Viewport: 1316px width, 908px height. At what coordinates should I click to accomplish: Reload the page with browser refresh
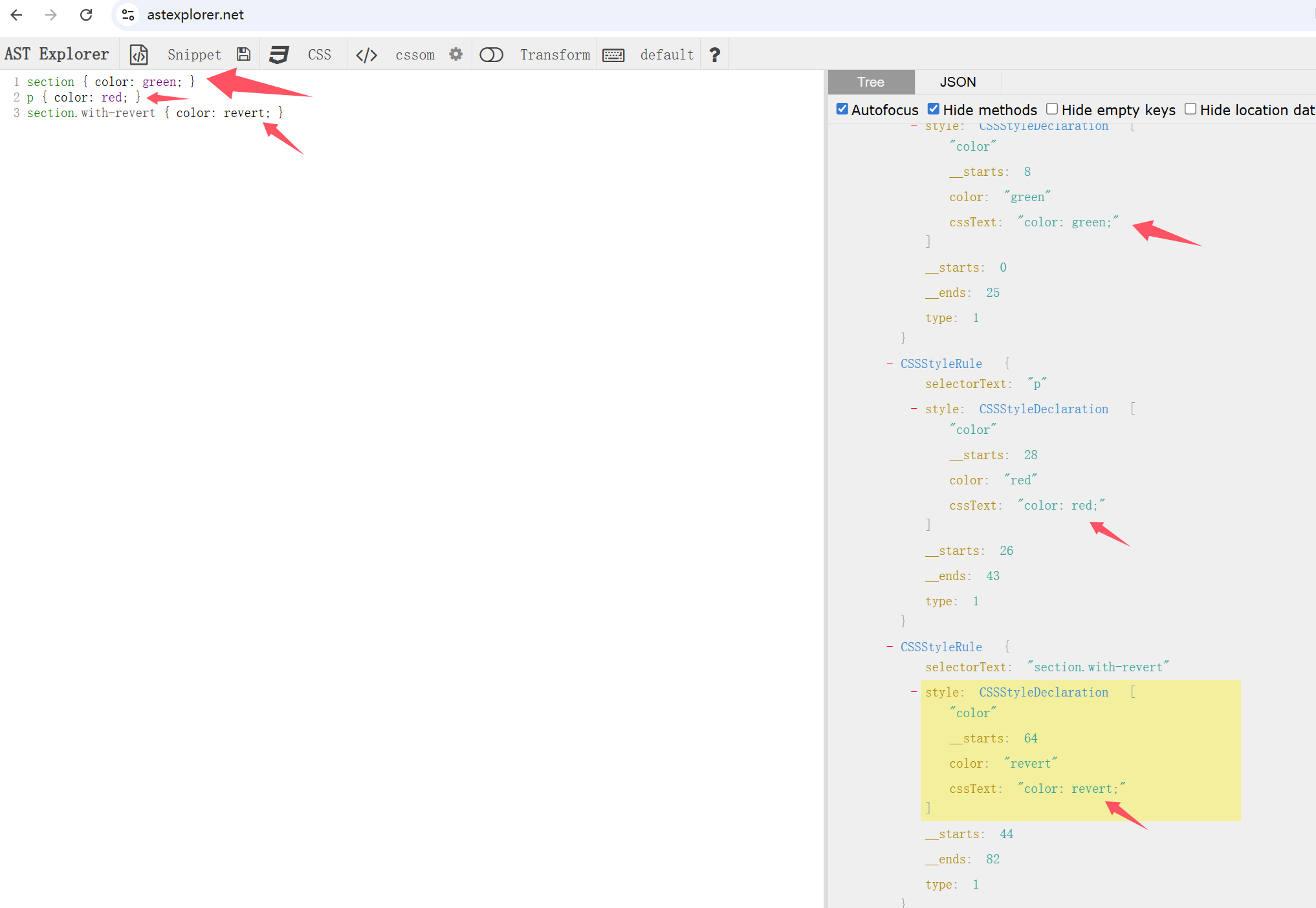85,14
